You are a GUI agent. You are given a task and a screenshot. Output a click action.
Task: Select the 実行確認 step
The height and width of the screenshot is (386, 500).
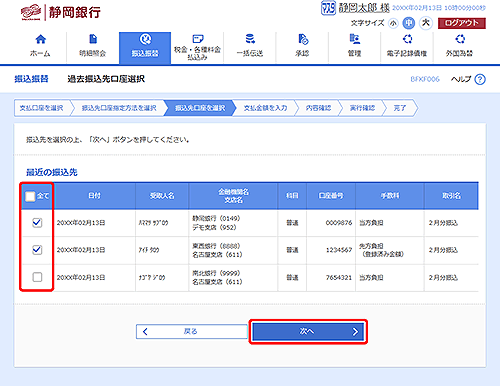362,108
